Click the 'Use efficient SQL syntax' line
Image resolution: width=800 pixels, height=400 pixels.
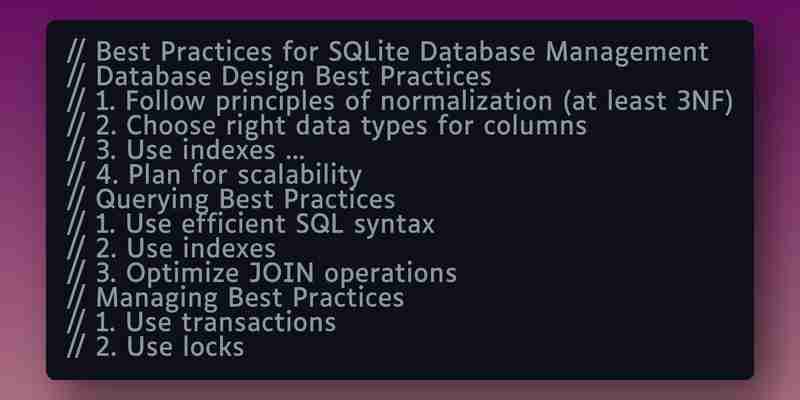(x=251, y=224)
